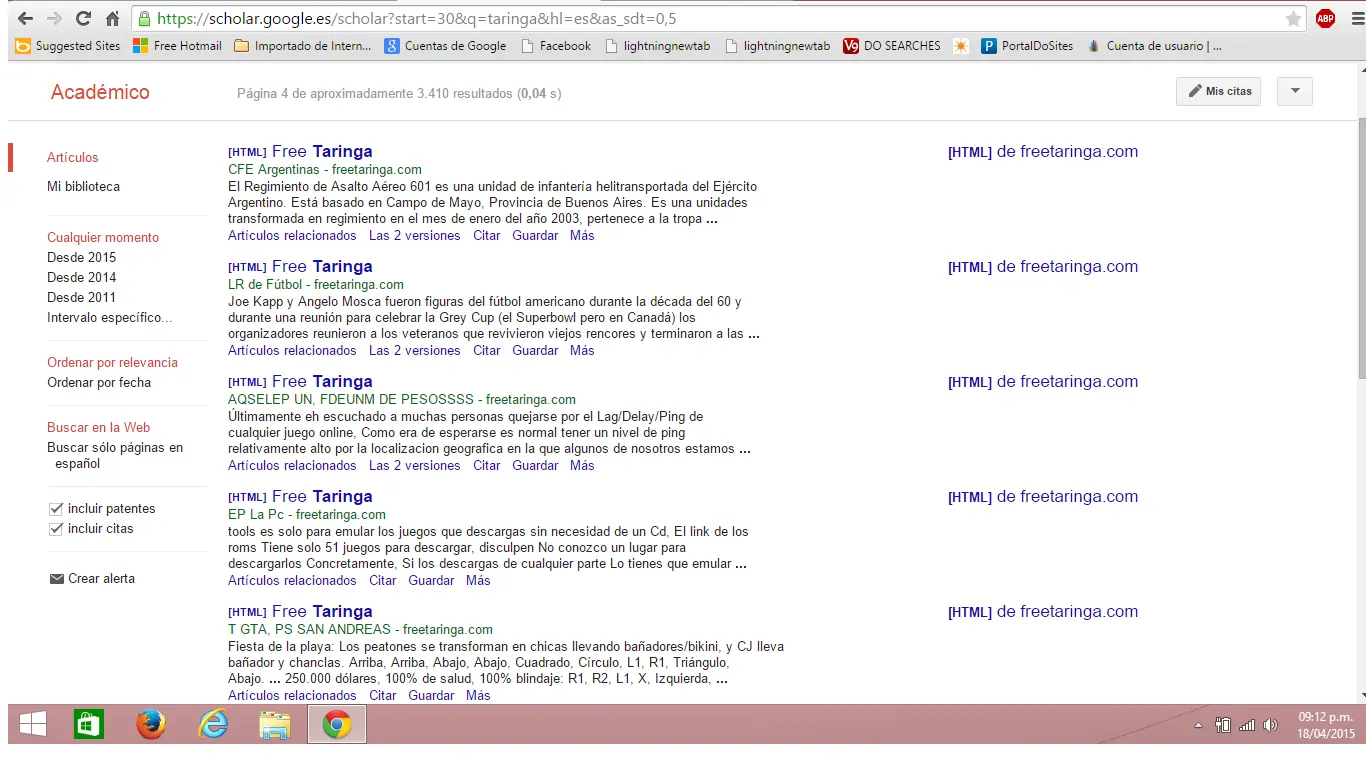The height and width of the screenshot is (768, 1366).
Task: Open the DO SEARCHES bookmark
Action: pos(892,46)
